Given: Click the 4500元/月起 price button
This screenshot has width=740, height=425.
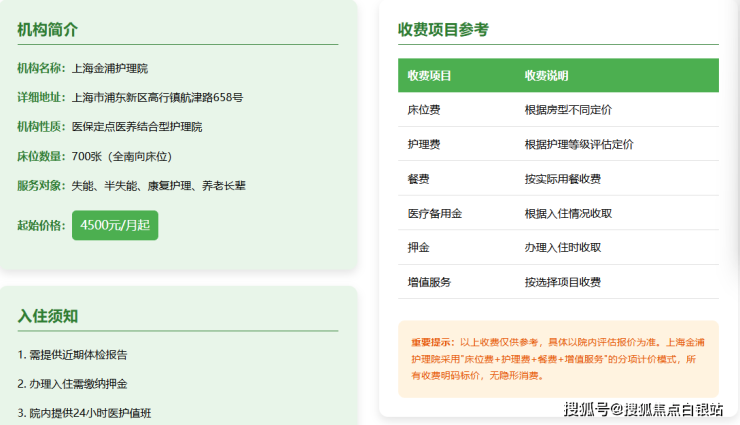Looking at the screenshot, I should point(115,225).
